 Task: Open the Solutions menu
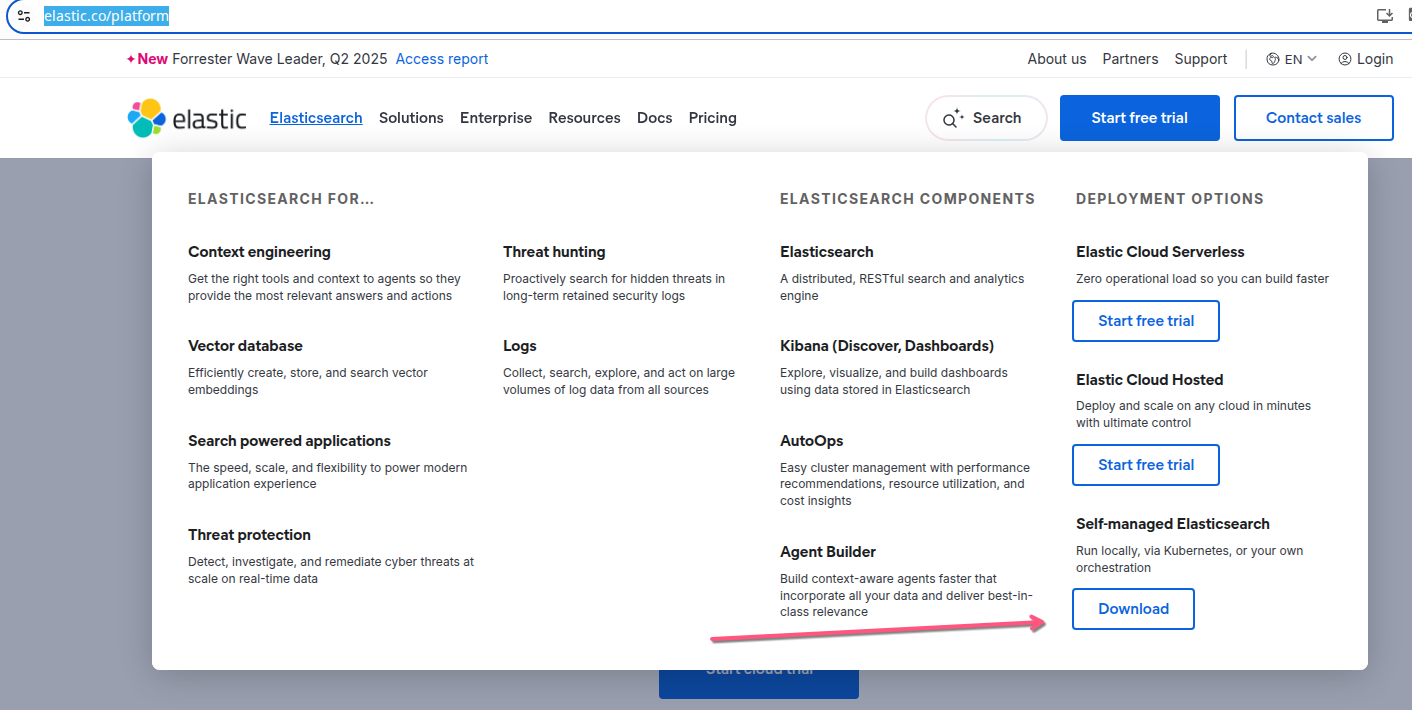[411, 118]
